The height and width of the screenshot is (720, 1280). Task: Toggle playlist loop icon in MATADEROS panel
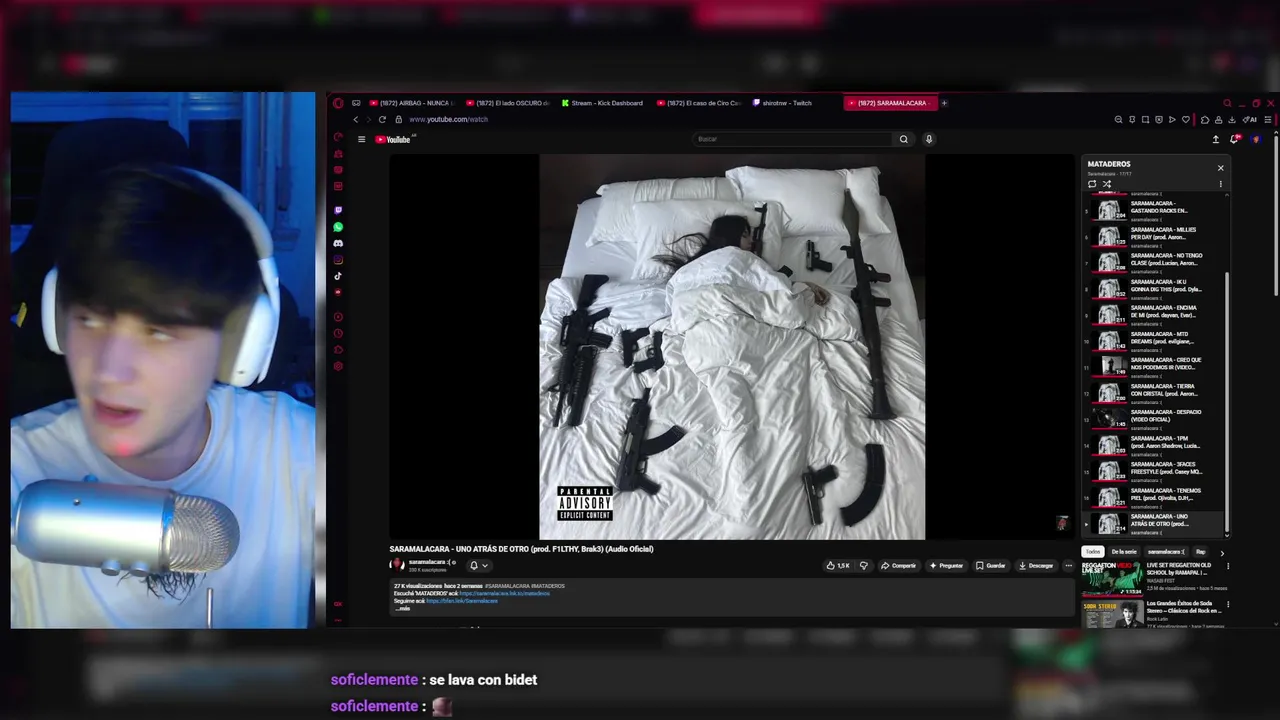click(x=1092, y=184)
